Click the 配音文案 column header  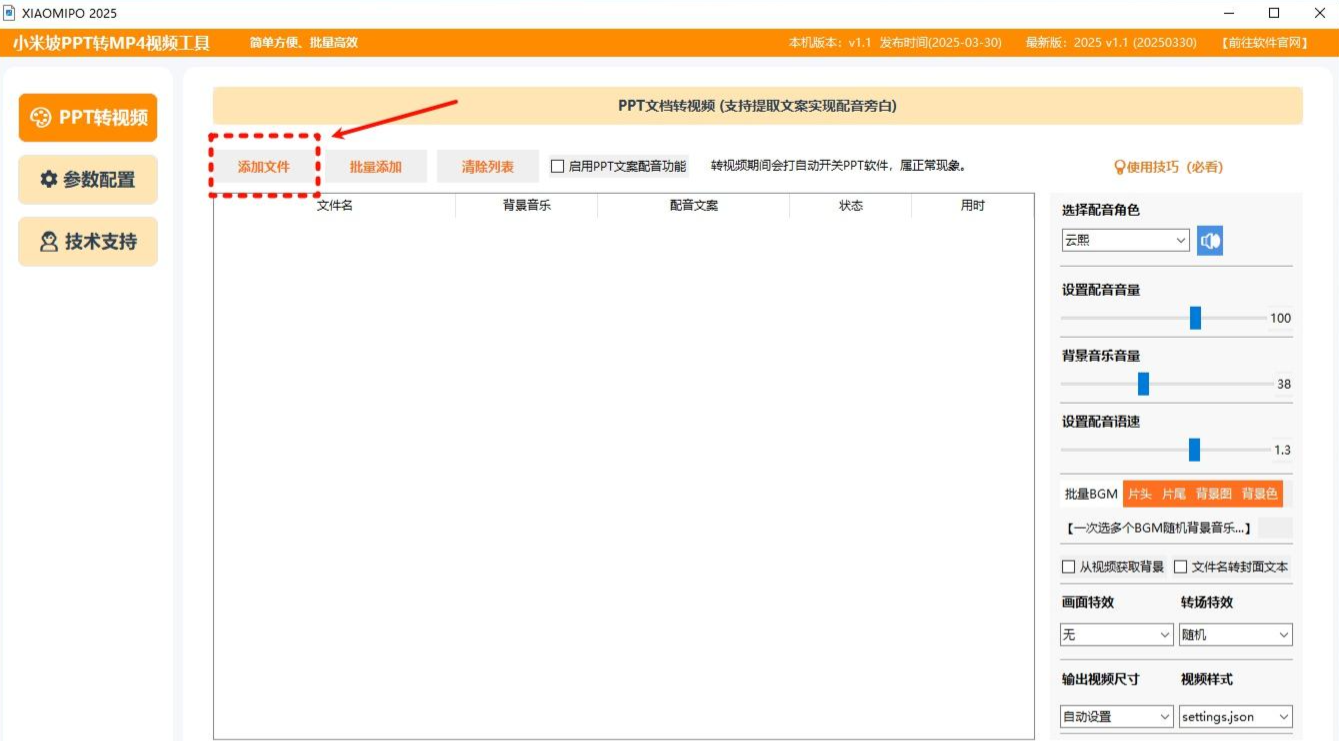click(x=694, y=205)
